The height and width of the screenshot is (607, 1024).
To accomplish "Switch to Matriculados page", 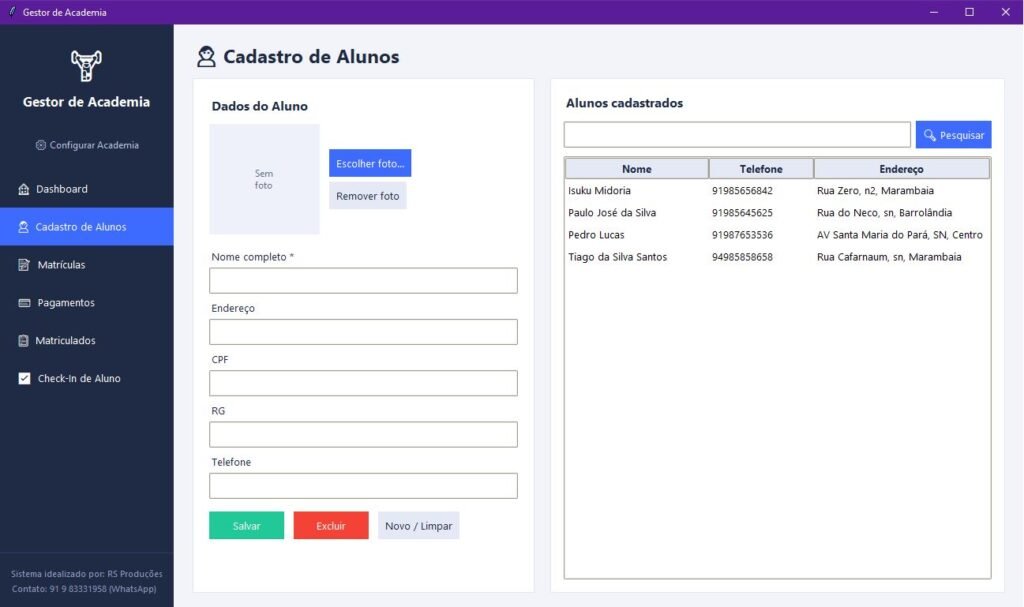I will pos(87,340).
